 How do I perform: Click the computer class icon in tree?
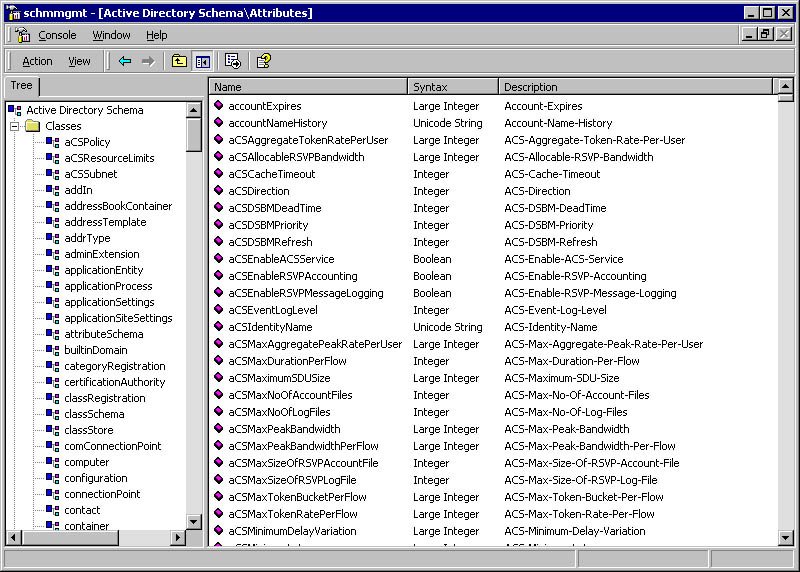(53, 462)
